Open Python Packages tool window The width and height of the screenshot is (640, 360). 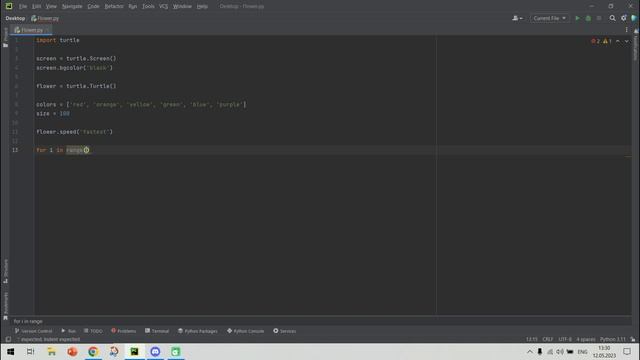tap(198, 331)
